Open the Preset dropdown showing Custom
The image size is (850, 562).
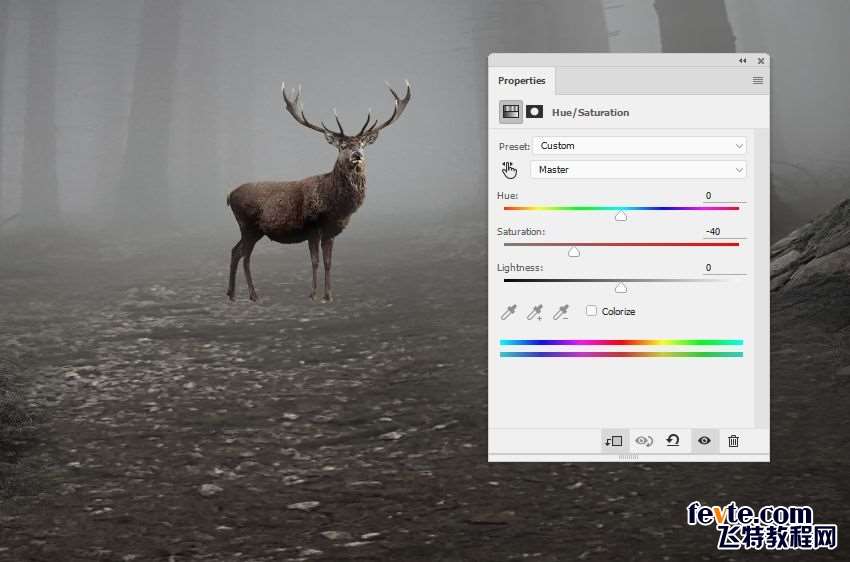(638, 146)
